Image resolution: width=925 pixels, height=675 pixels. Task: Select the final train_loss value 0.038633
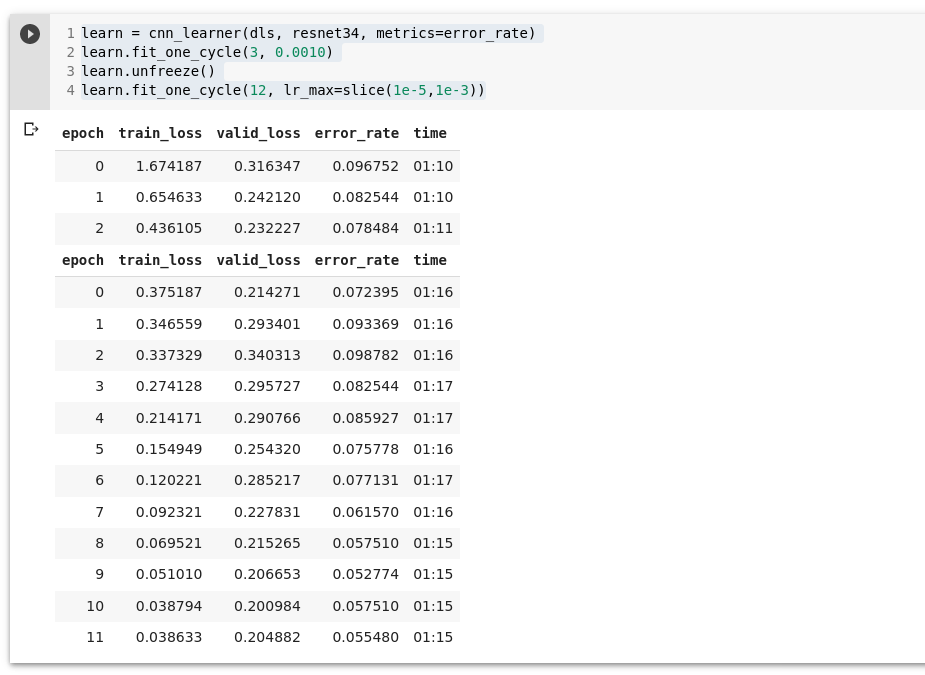tap(169, 637)
